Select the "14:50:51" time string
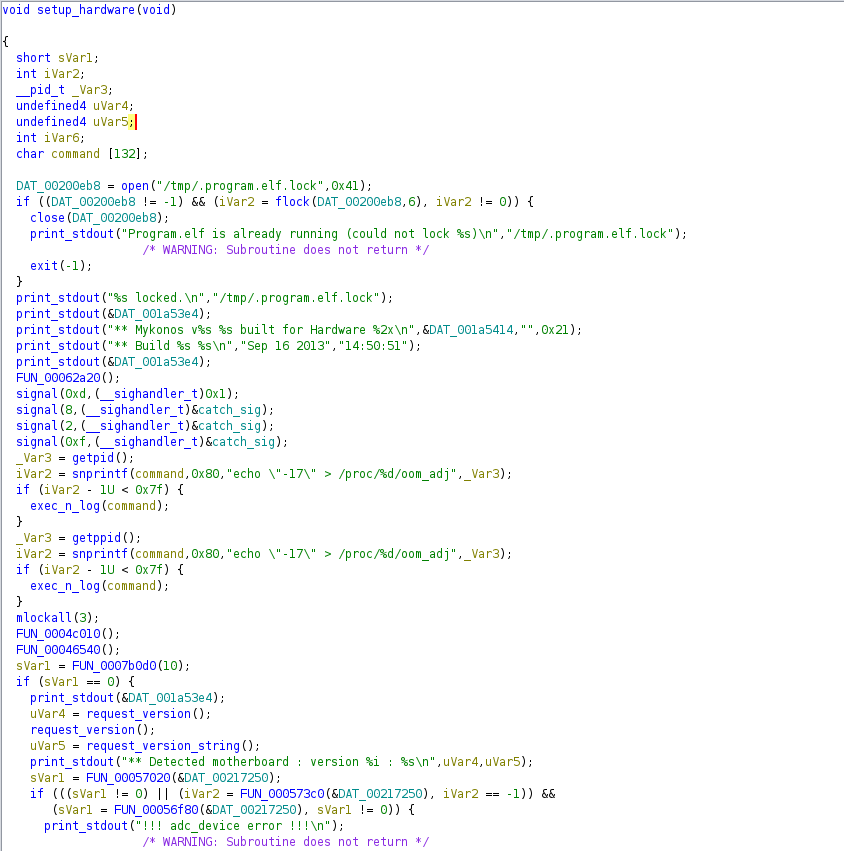Viewport: 844px width, 851px height. click(373, 346)
